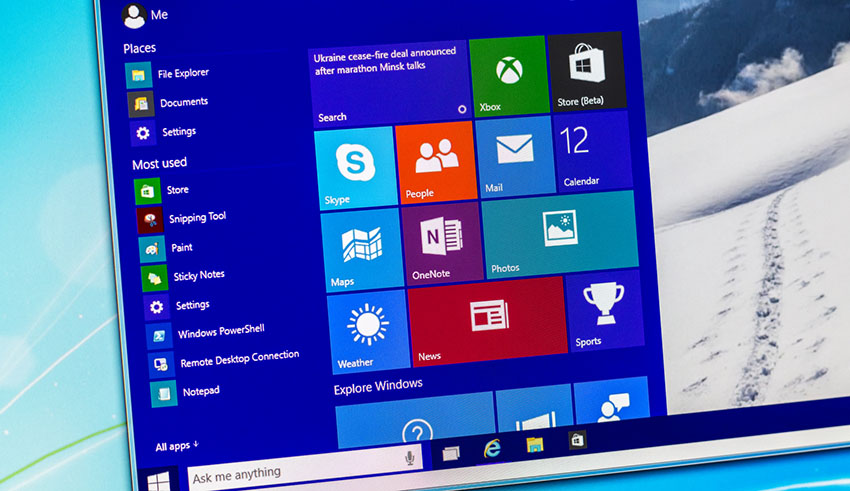Open the Weather tile

pos(369,332)
